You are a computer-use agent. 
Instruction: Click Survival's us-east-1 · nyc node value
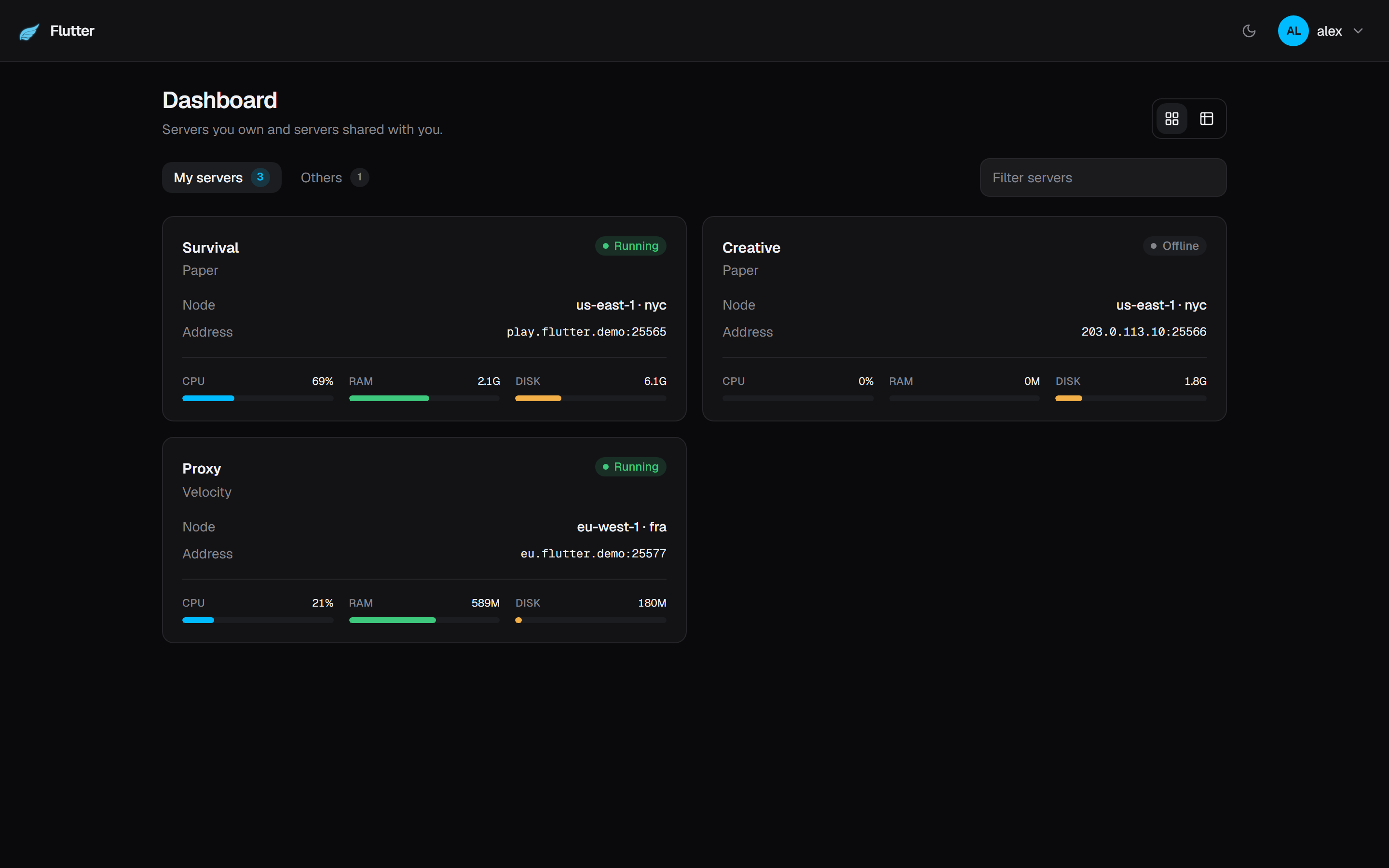(x=621, y=305)
